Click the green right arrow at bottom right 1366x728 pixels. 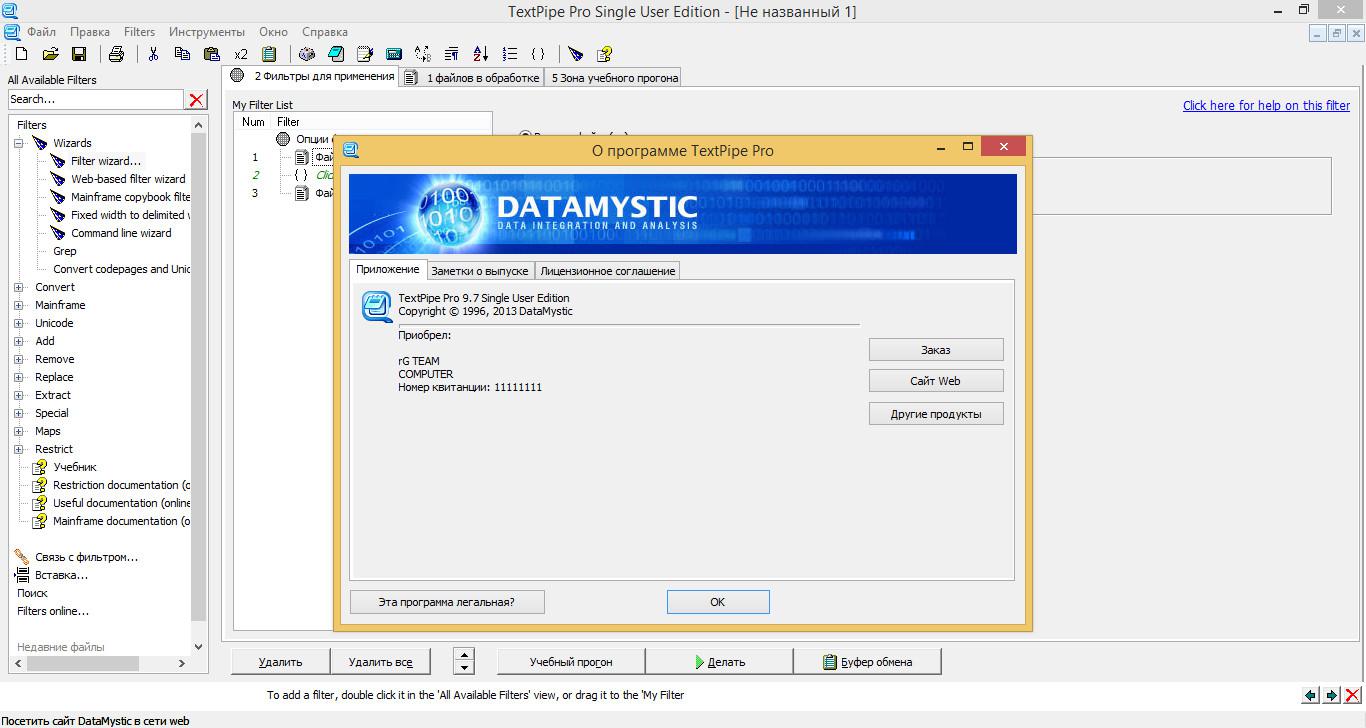1332,695
